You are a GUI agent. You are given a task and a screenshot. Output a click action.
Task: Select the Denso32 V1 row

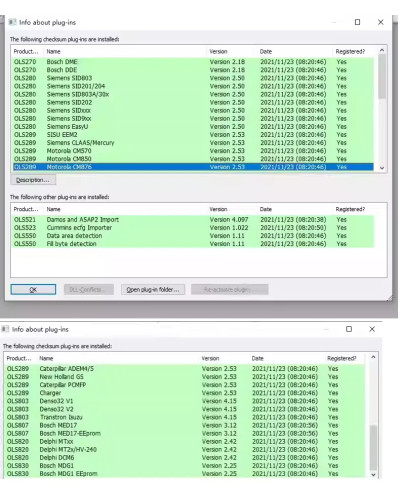[185, 401]
